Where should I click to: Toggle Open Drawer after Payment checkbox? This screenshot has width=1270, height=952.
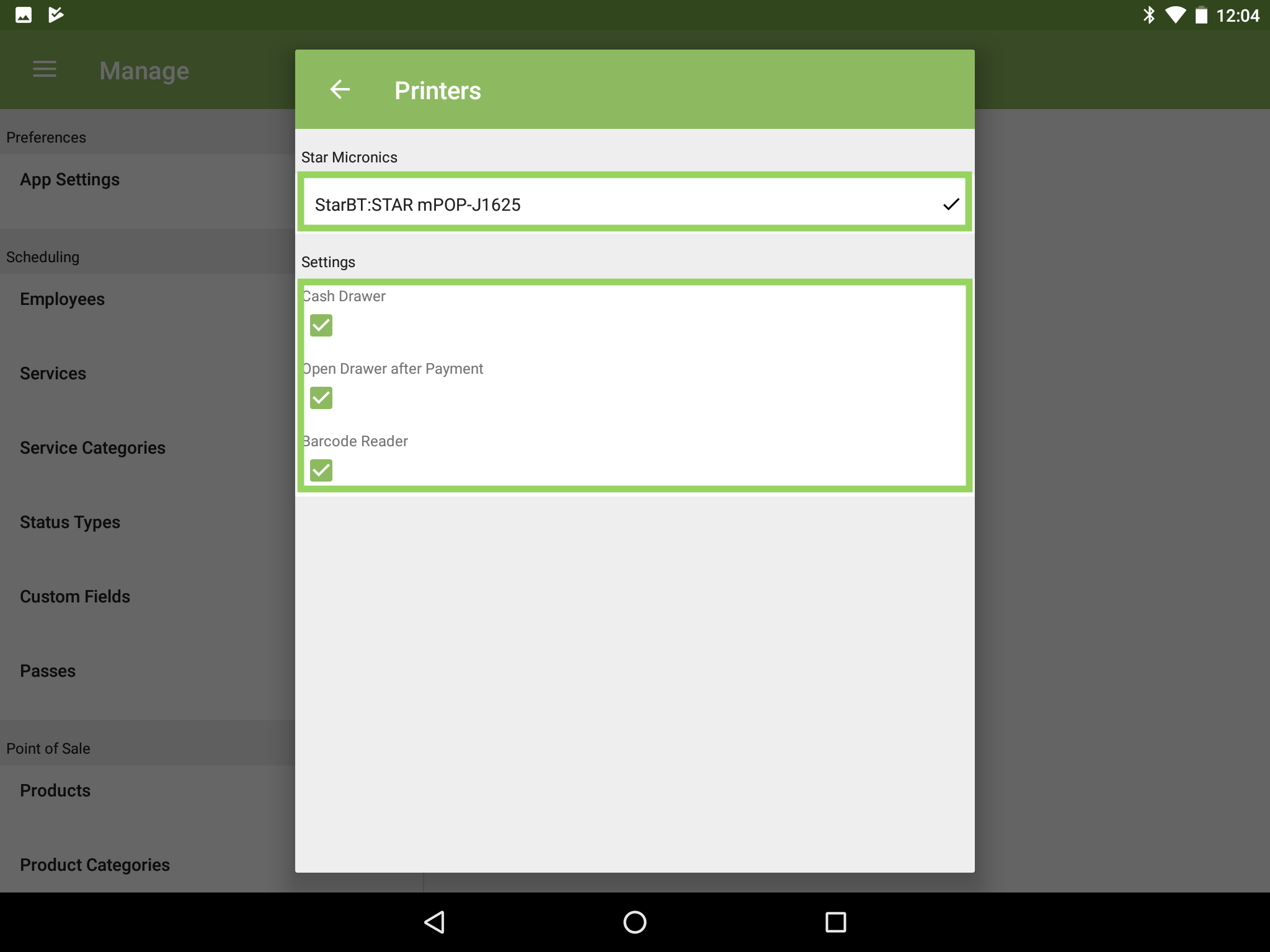click(321, 398)
